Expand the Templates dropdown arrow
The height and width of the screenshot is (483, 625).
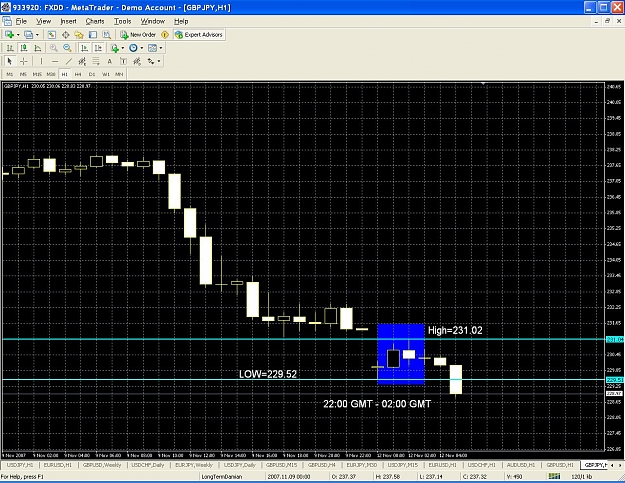[161, 48]
